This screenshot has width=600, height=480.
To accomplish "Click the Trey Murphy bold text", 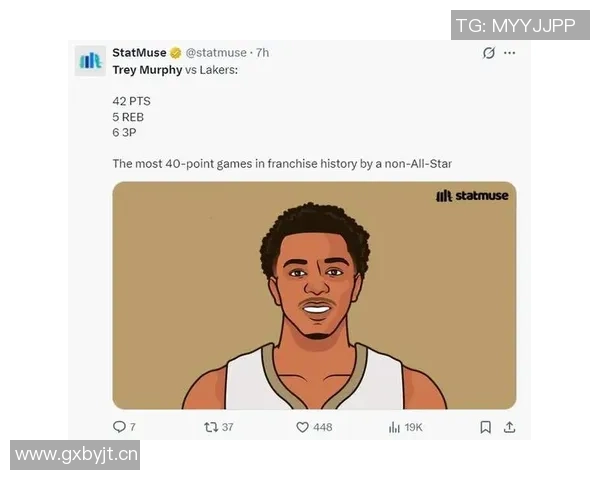I will coord(147,70).
